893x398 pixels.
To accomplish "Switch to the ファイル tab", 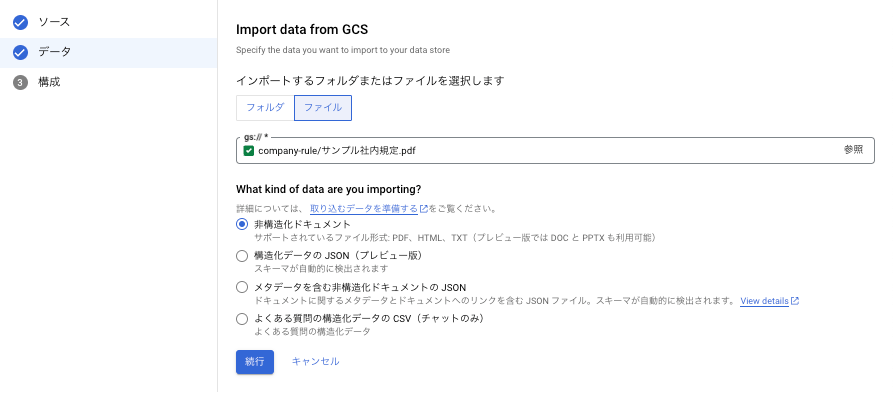I will coord(323,108).
